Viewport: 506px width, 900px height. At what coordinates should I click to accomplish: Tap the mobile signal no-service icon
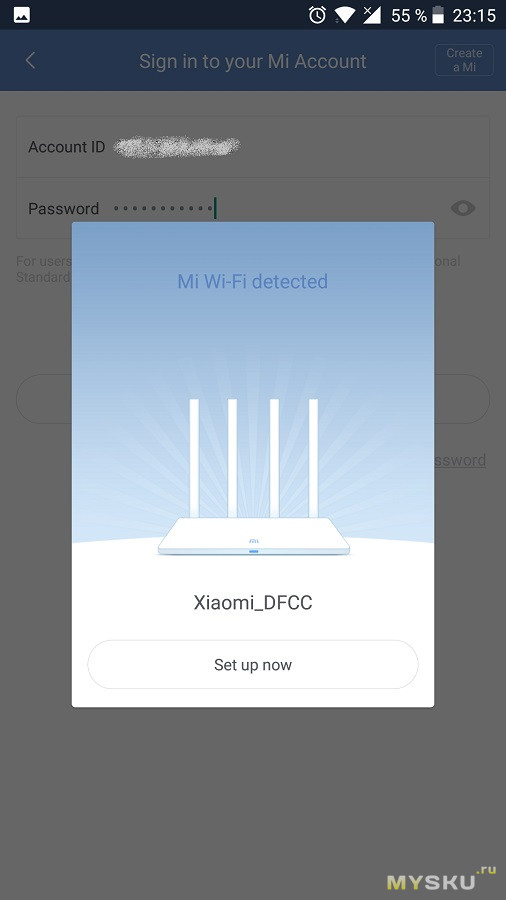tap(372, 15)
